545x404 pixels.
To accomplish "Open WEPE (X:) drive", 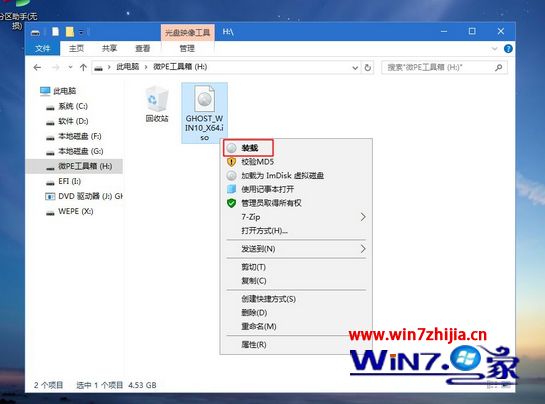I will tap(70, 211).
